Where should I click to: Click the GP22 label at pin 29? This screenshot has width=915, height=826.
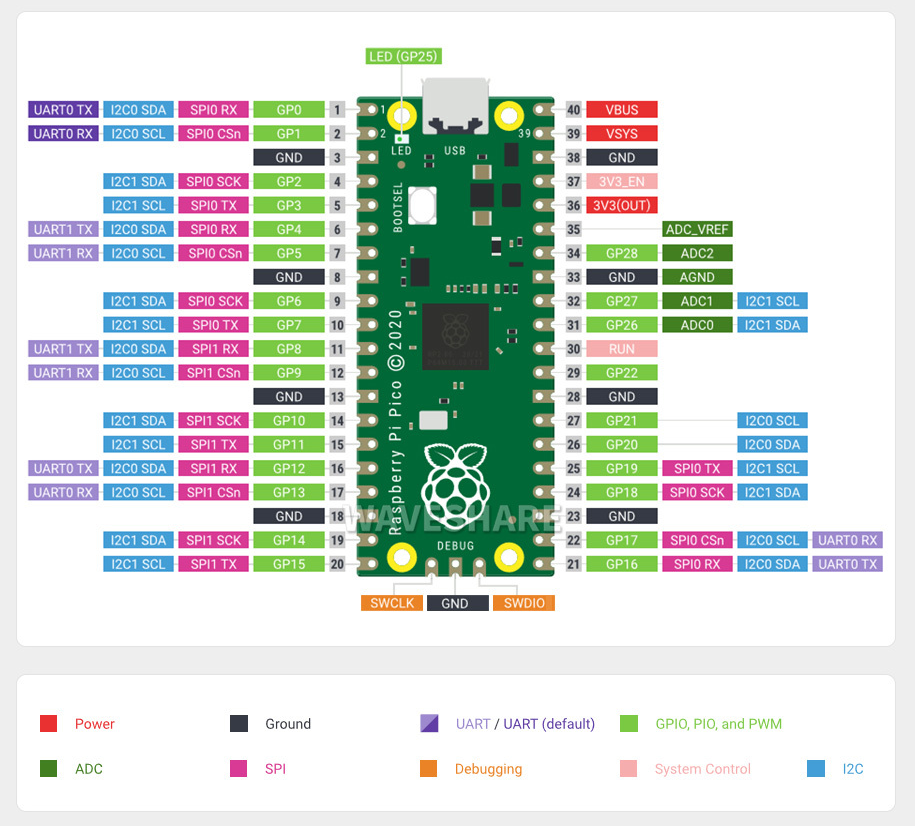tap(621, 373)
